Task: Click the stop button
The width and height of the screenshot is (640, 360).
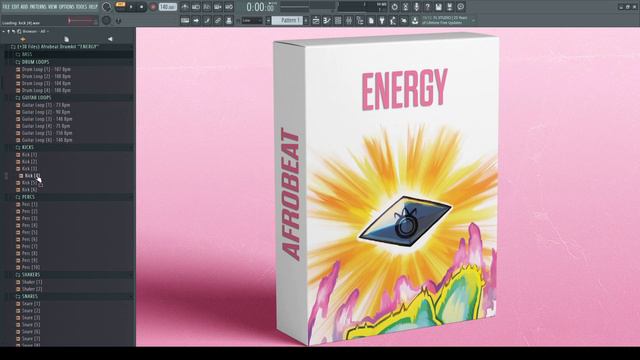Action: click(142, 7)
